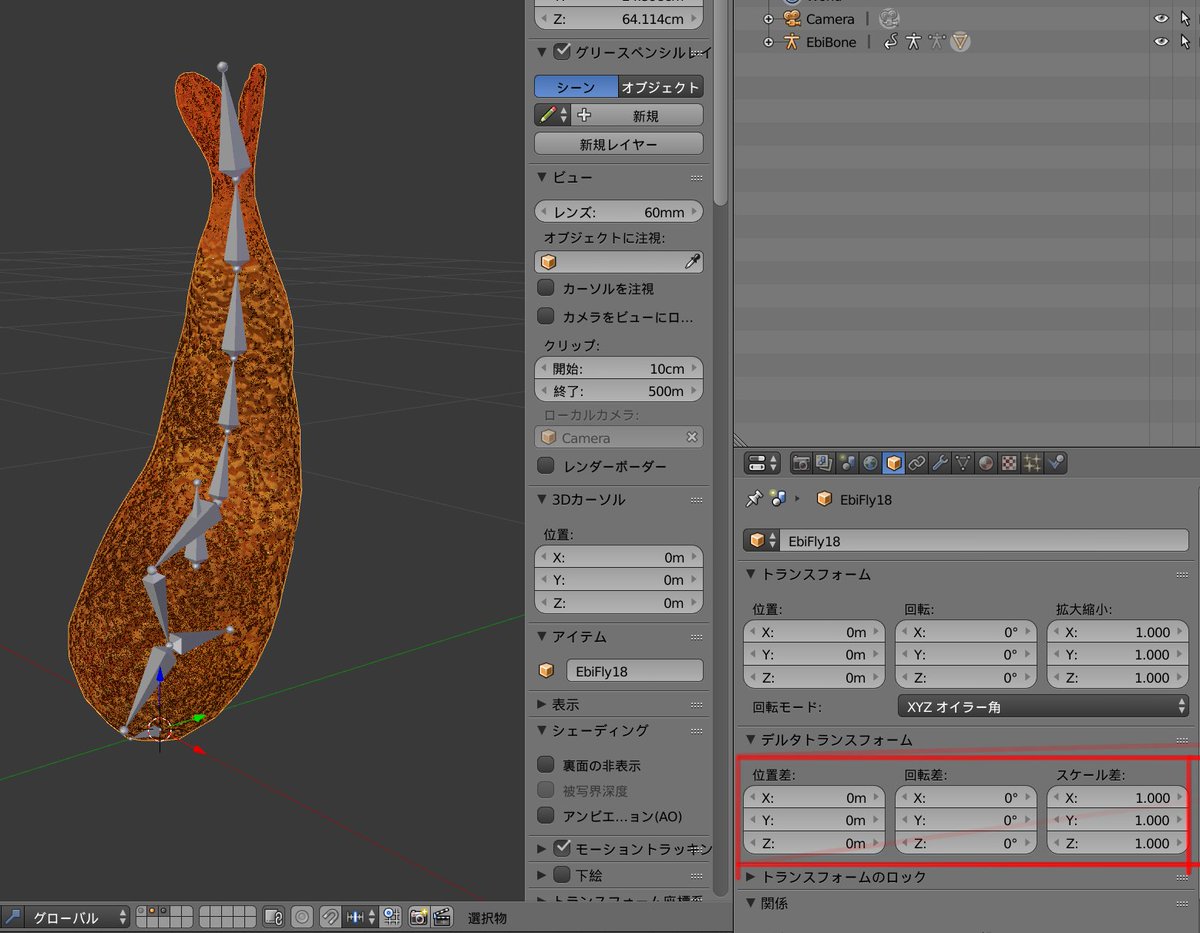1200x933 pixels.
Task: Enable the カーソルを注視 checkbox
Action: 546,288
